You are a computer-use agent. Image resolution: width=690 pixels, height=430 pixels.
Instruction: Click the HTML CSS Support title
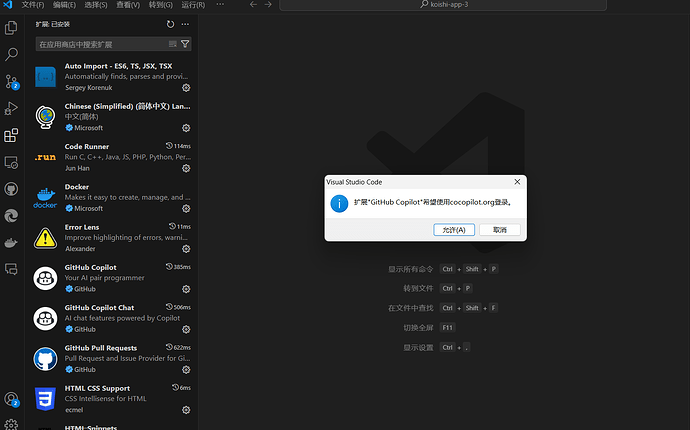coord(97,388)
